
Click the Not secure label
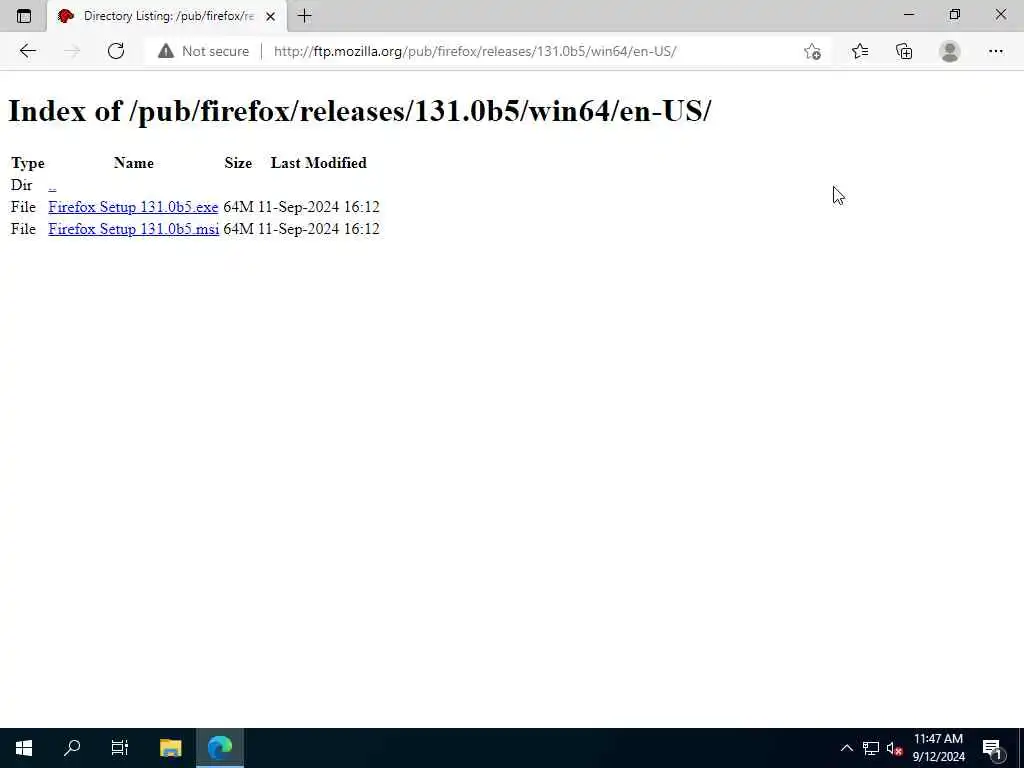pos(216,51)
